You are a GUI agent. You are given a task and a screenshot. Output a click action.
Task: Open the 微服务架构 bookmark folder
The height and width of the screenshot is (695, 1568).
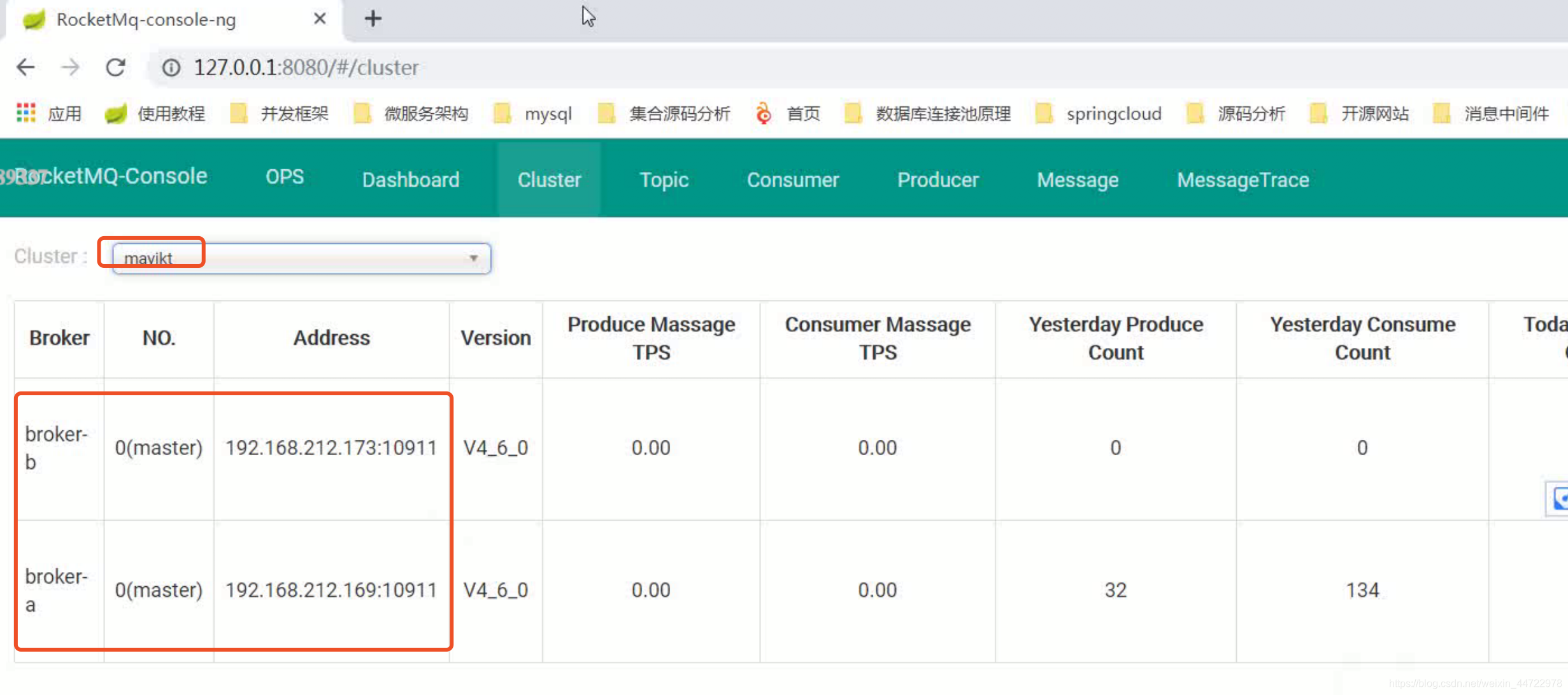411,113
